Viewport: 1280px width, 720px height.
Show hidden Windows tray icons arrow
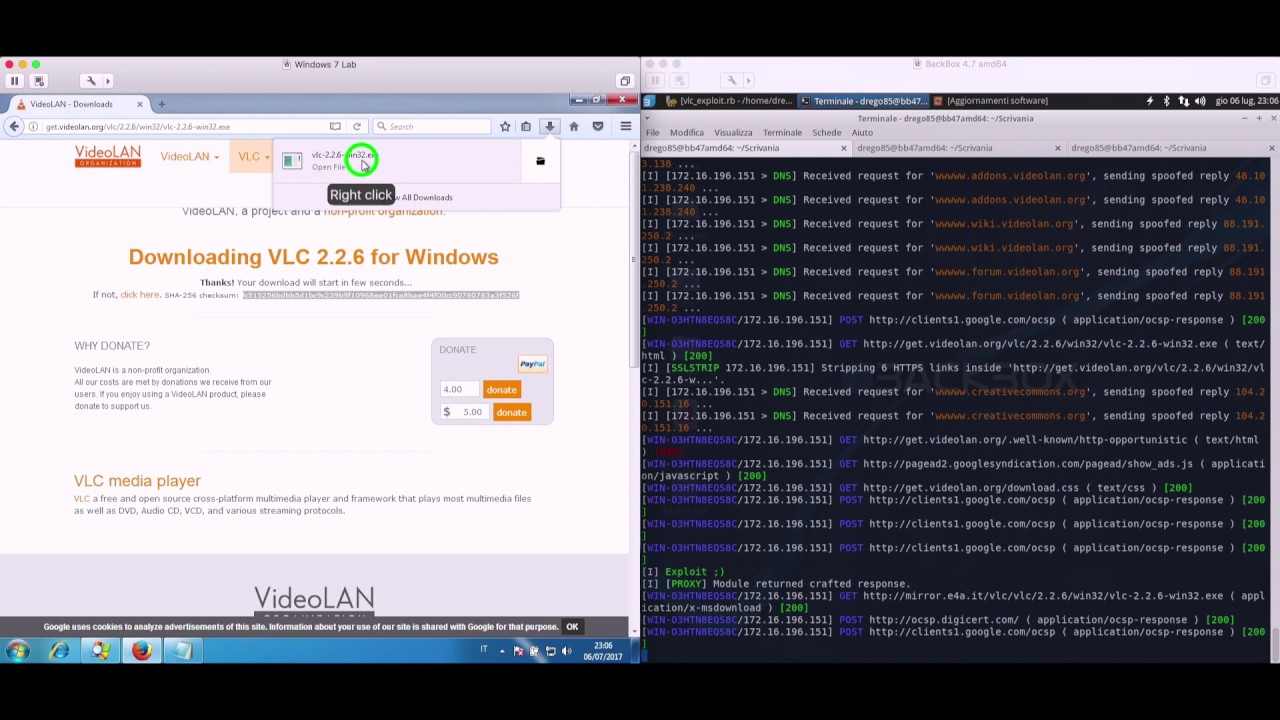click(x=502, y=652)
